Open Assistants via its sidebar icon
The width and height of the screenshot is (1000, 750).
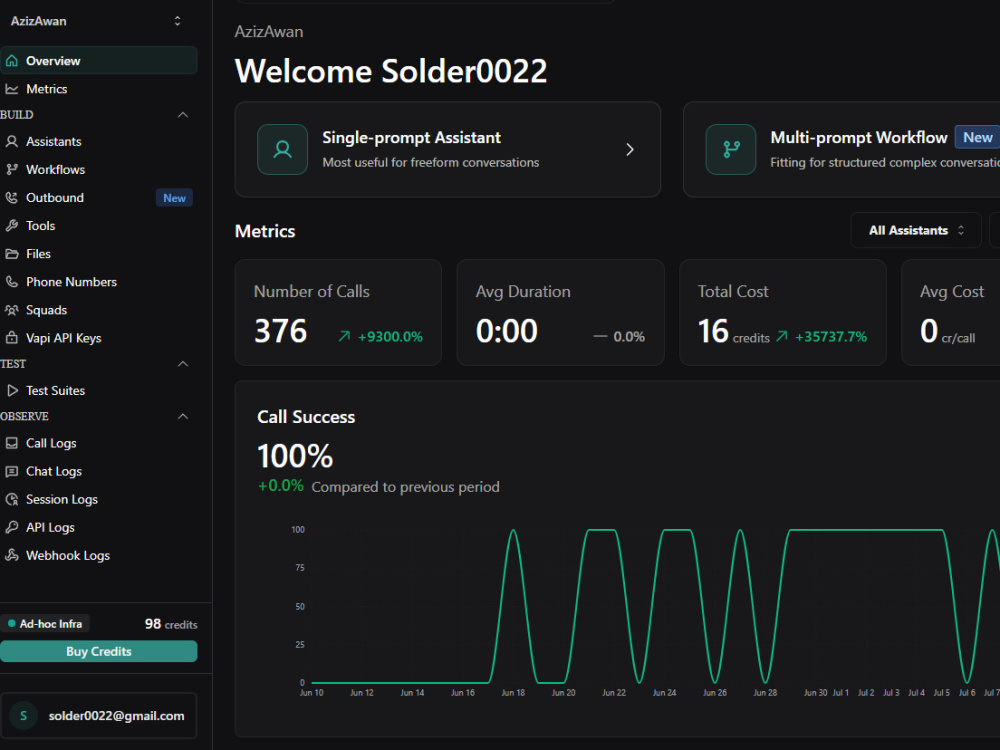(x=11, y=142)
